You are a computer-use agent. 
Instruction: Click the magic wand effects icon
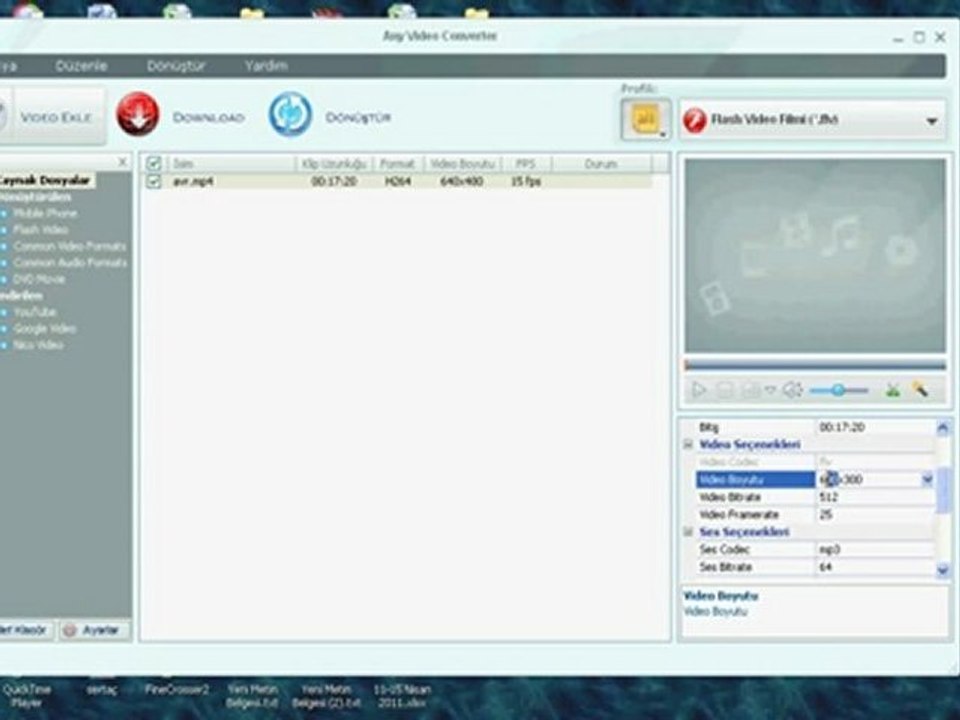pos(920,389)
